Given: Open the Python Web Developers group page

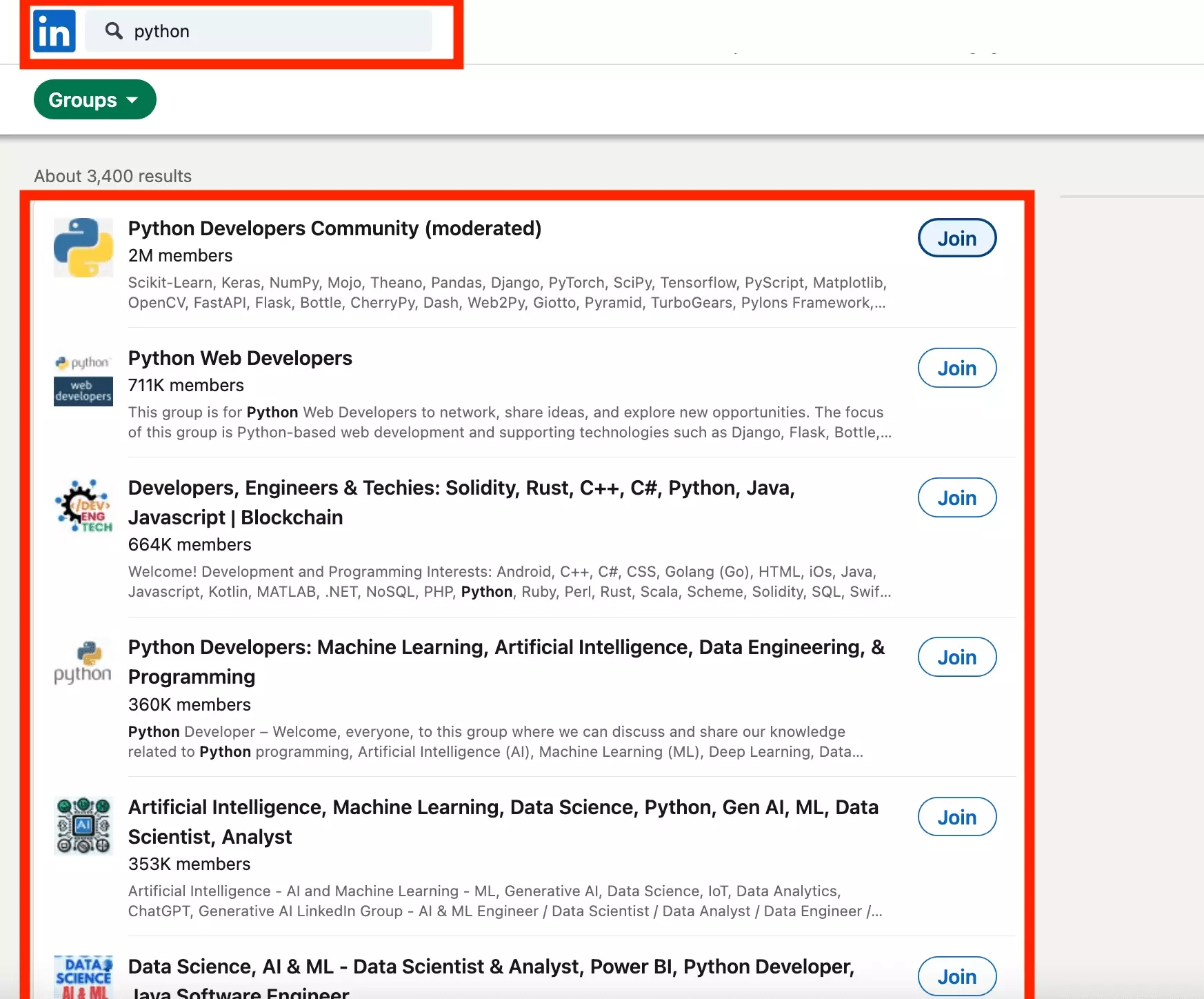Looking at the screenshot, I should (x=240, y=358).
